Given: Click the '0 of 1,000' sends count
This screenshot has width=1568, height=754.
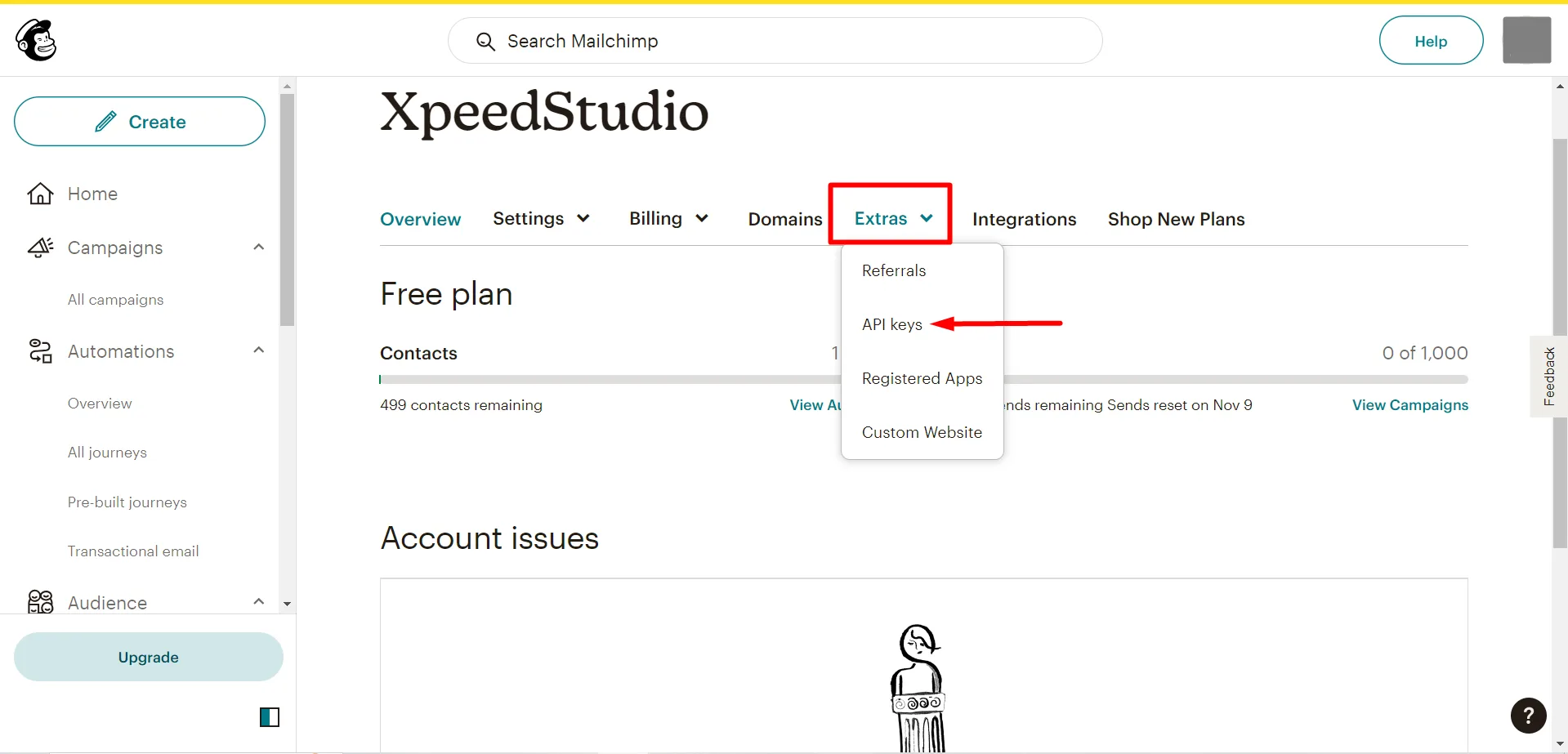Looking at the screenshot, I should (x=1424, y=353).
